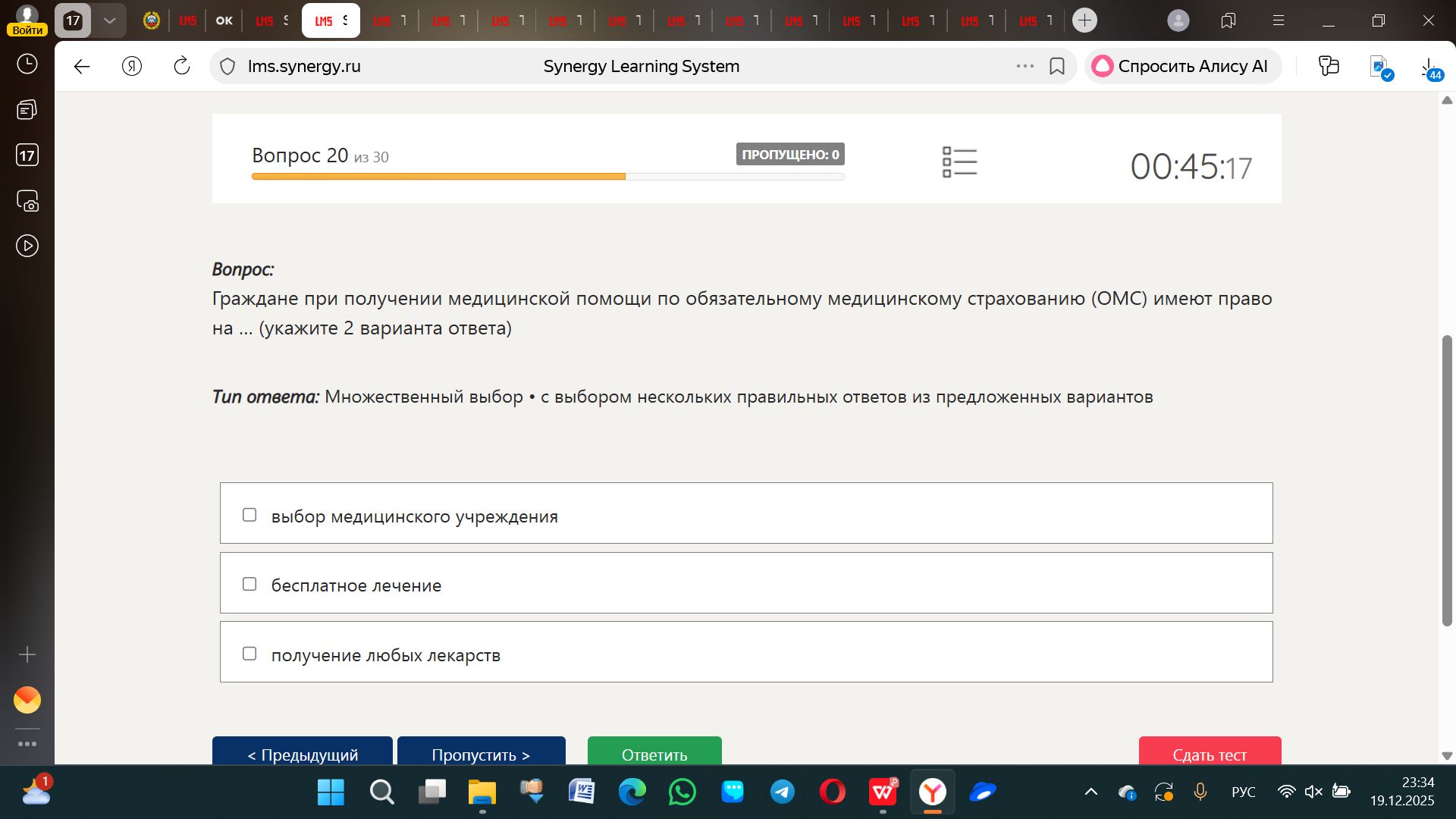Click the screenshot tool icon in sidebar
Viewport: 1456px width, 819px height.
(x=27, y=201)
